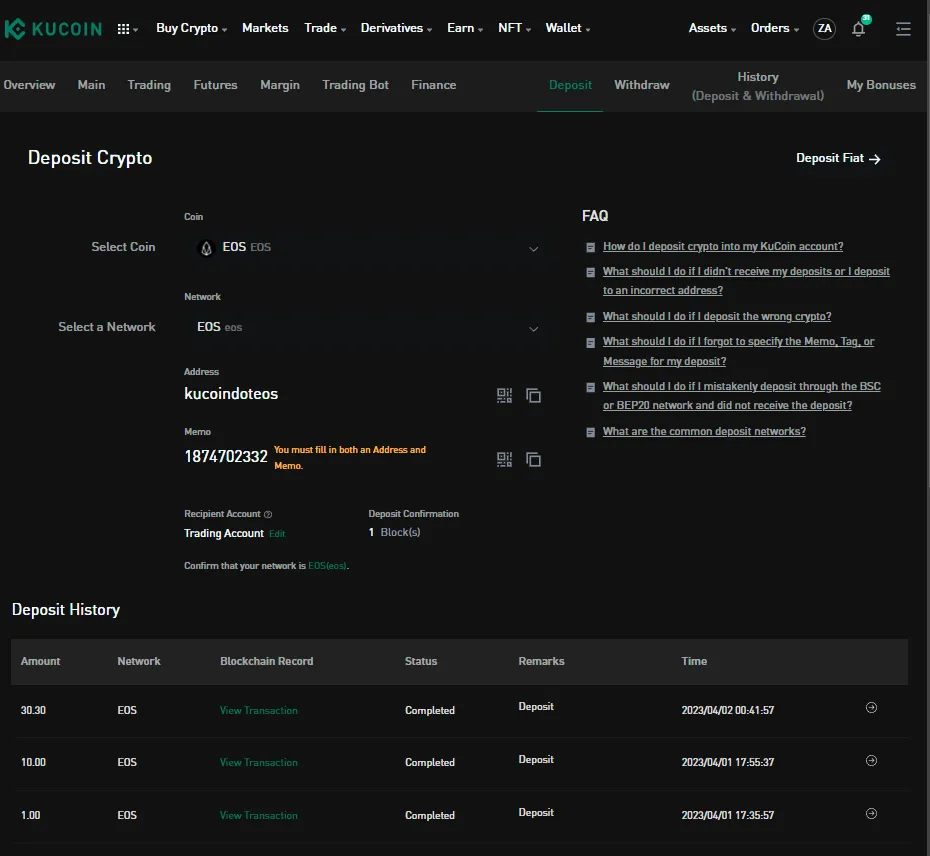Edit the Trading Account recipient

coord(277,534)
